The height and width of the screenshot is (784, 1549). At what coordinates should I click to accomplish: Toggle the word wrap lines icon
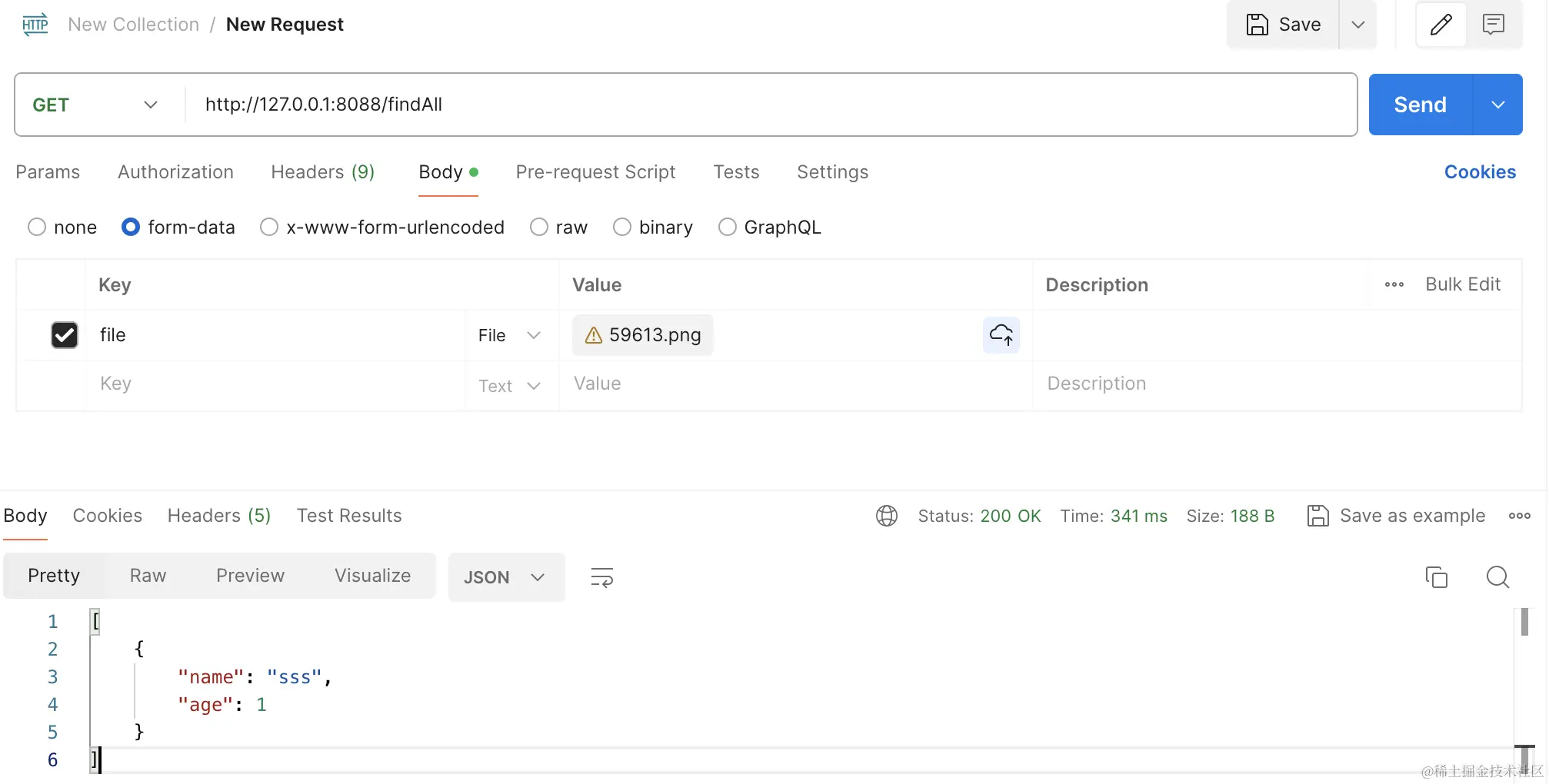click(601, 577)
